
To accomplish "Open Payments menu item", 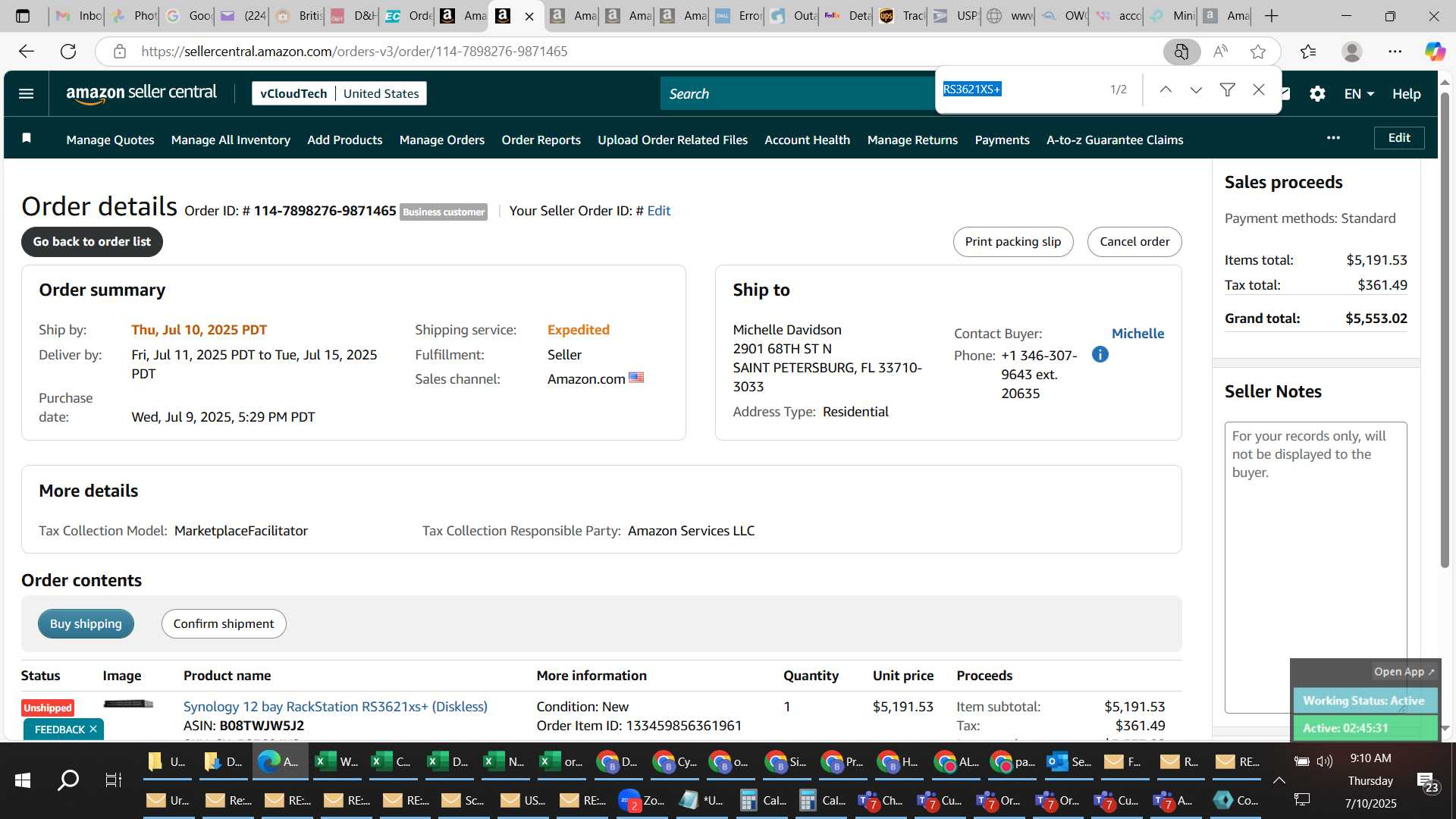I will (x=1002, y=140).
